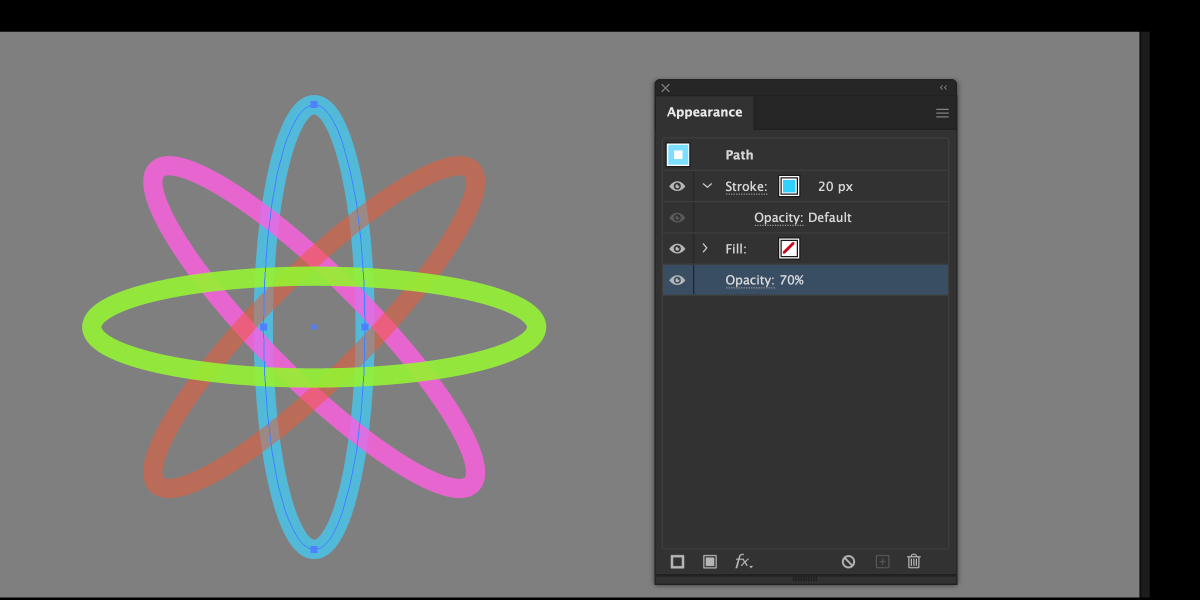Click the Duplicate Selected Item icon
1200x600 pixels.
pyautogui.click(x=882, y=562)
